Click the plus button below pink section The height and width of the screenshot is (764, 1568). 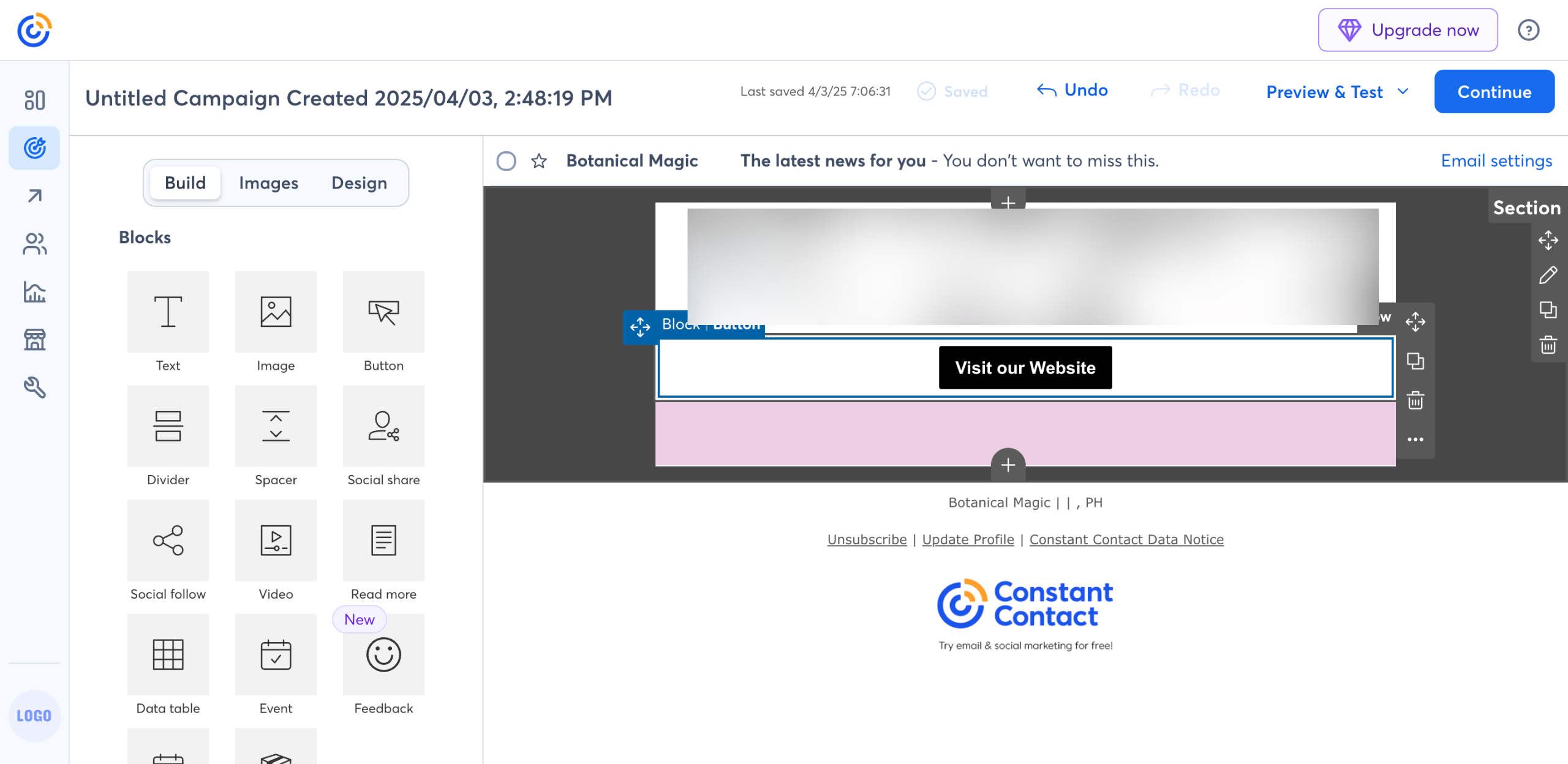coord(1008,465)
